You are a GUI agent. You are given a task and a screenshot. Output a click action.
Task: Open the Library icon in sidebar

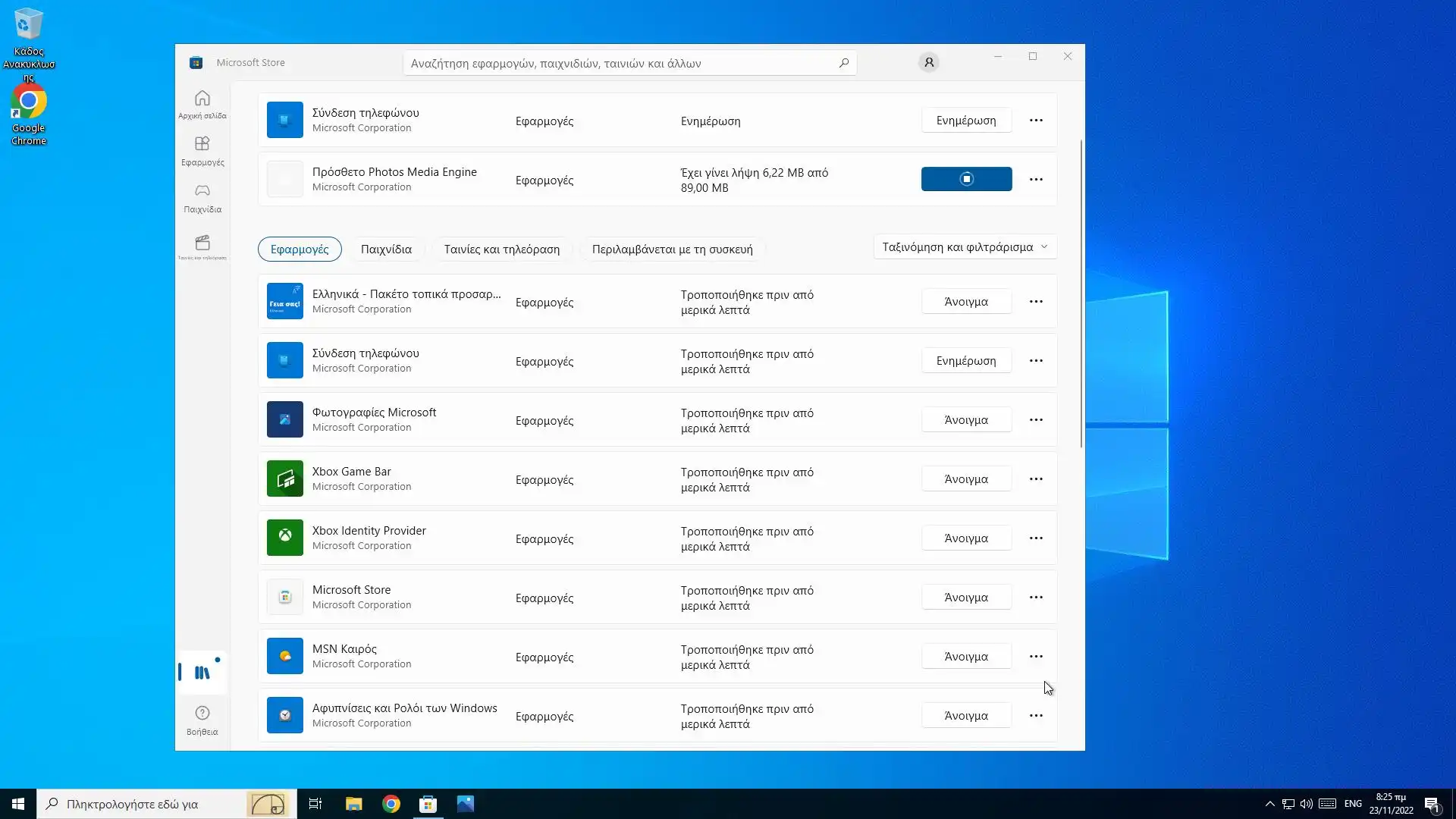[x=202, y=672]
